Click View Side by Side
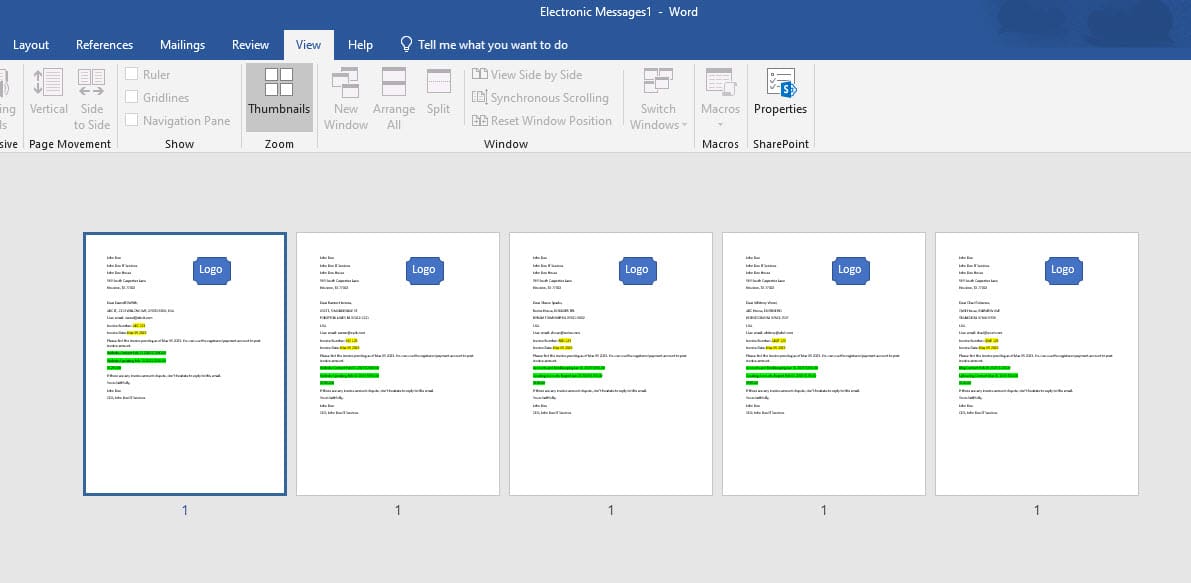The height and width of the screenshot is (583, 1191). 527,74
